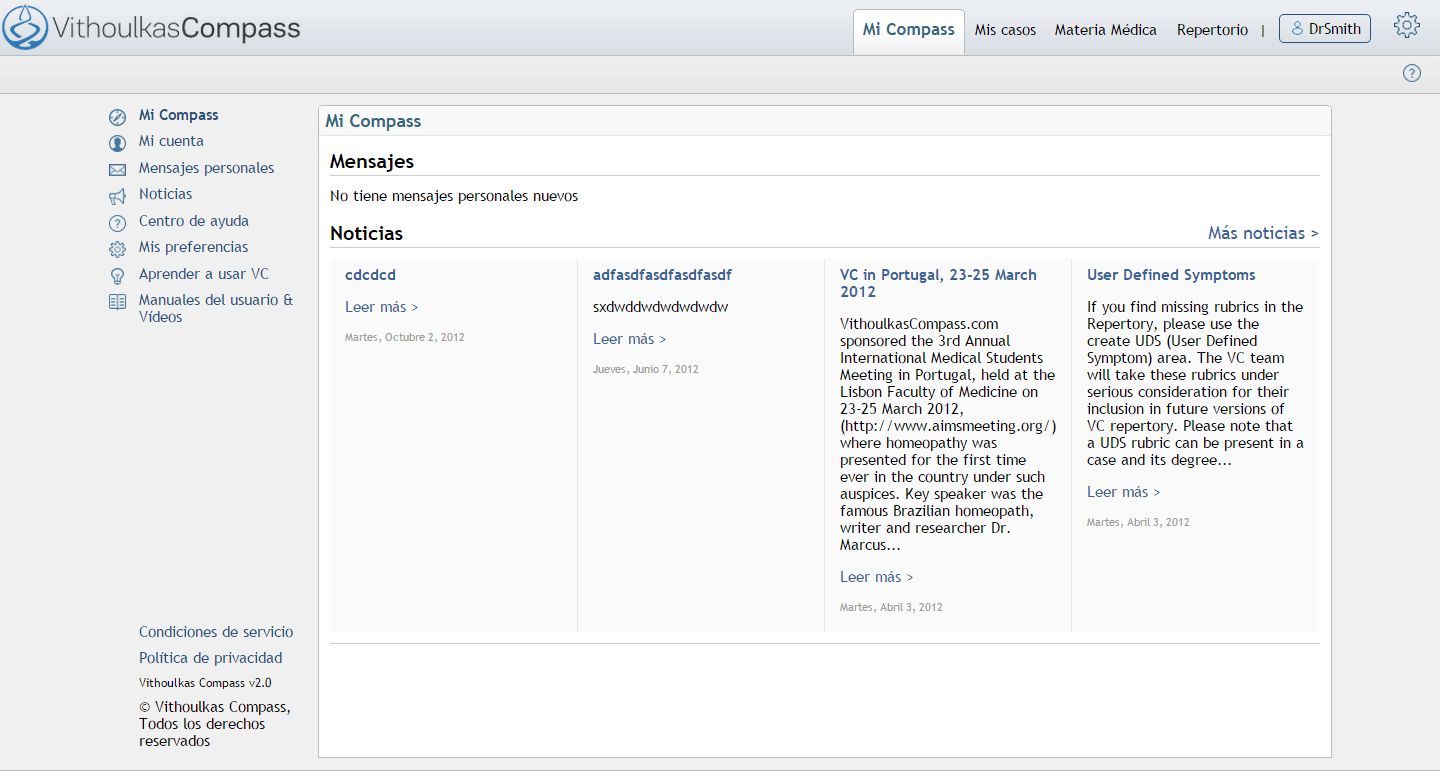
Task: Open Condiciones de servicio link
Action: point(216,632)
